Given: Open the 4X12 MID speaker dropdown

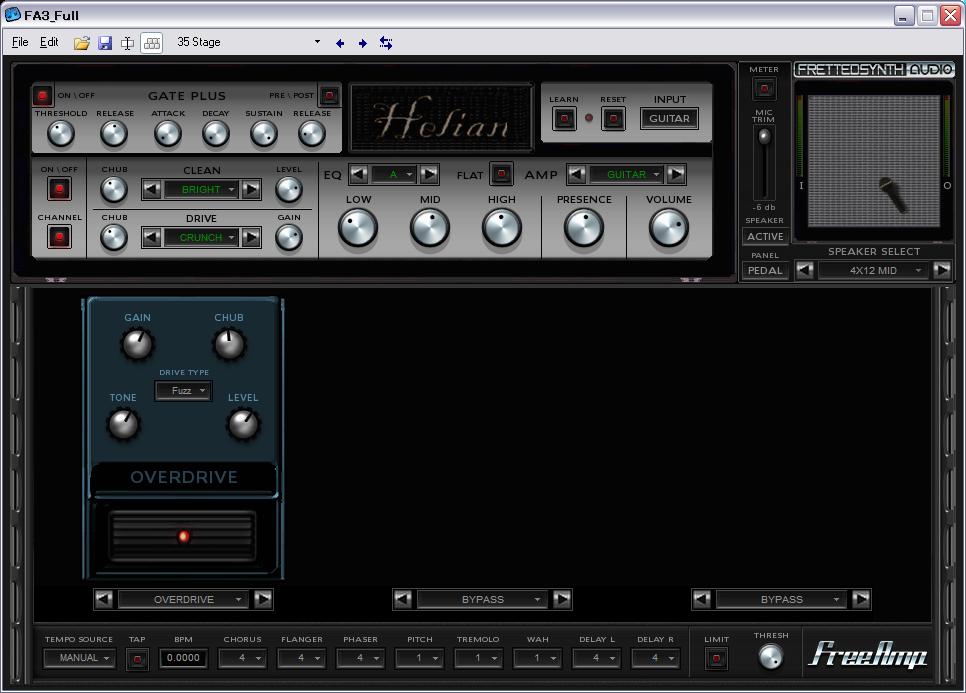Looking at the screenshot, I should coord(874,270).
